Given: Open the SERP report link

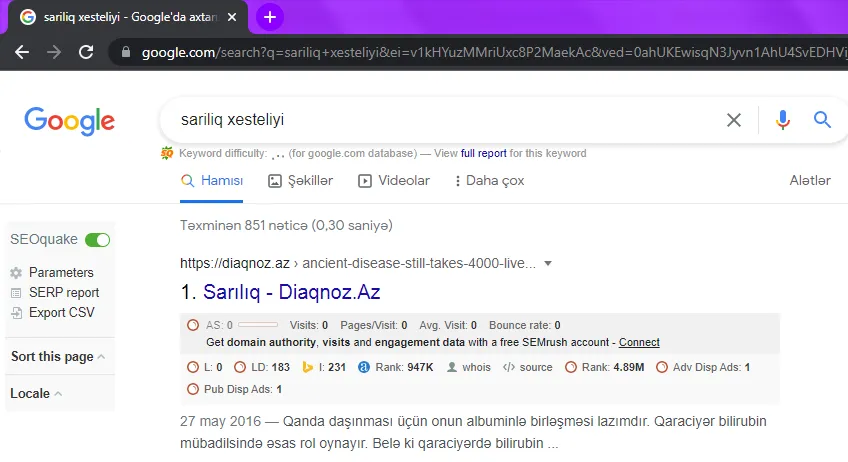Looking at the screenshot, I should [64, 293].
